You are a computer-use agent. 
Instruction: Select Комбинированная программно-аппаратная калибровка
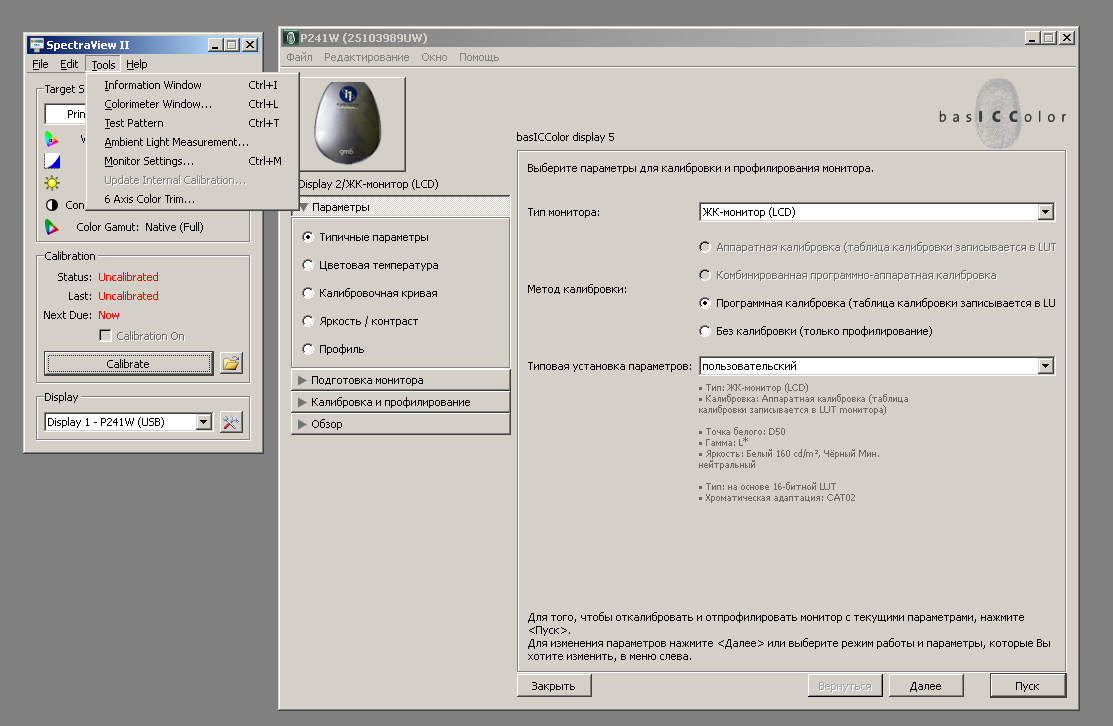tap(704, 275)
